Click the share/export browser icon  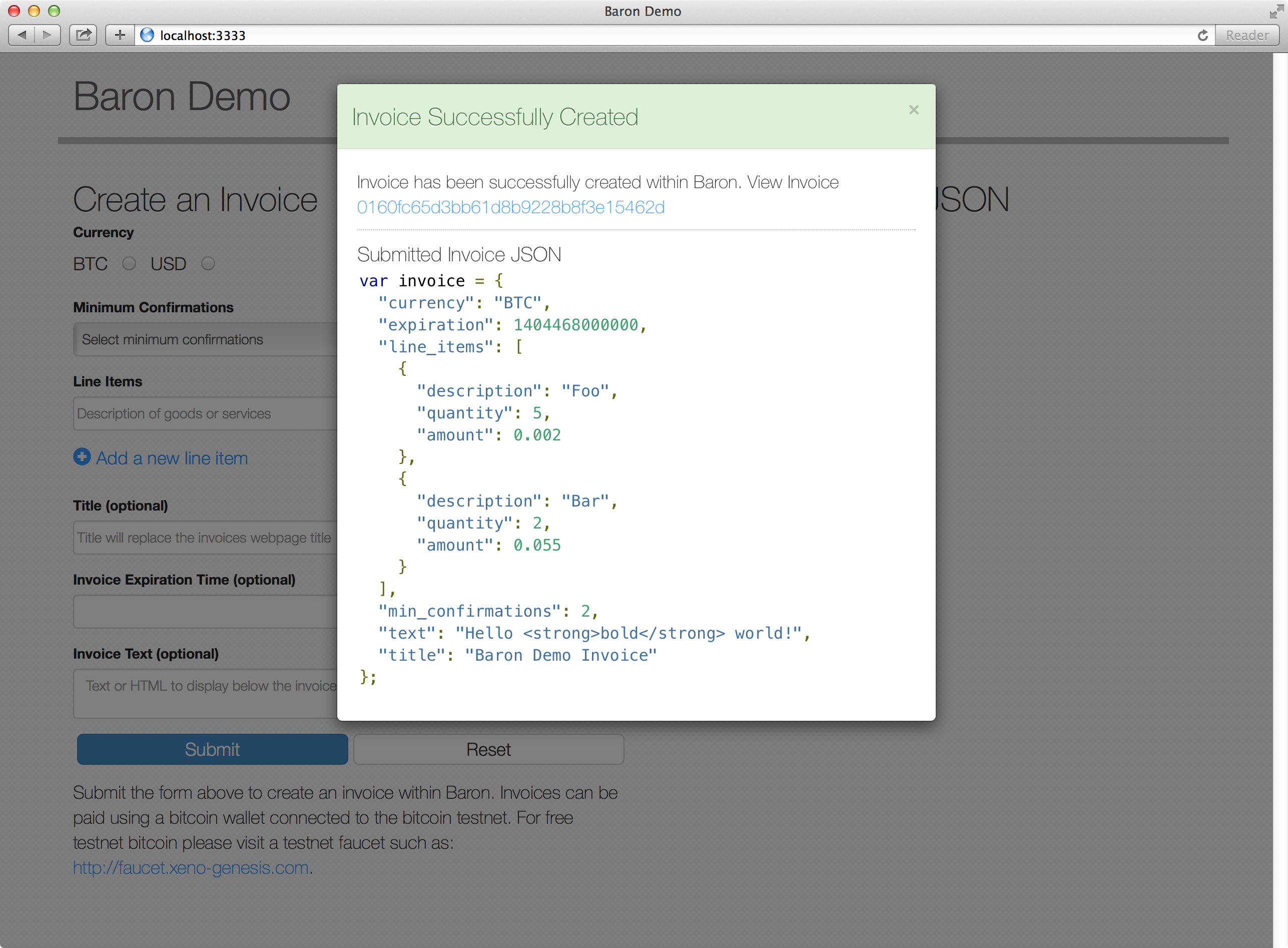tap(83, 34)
